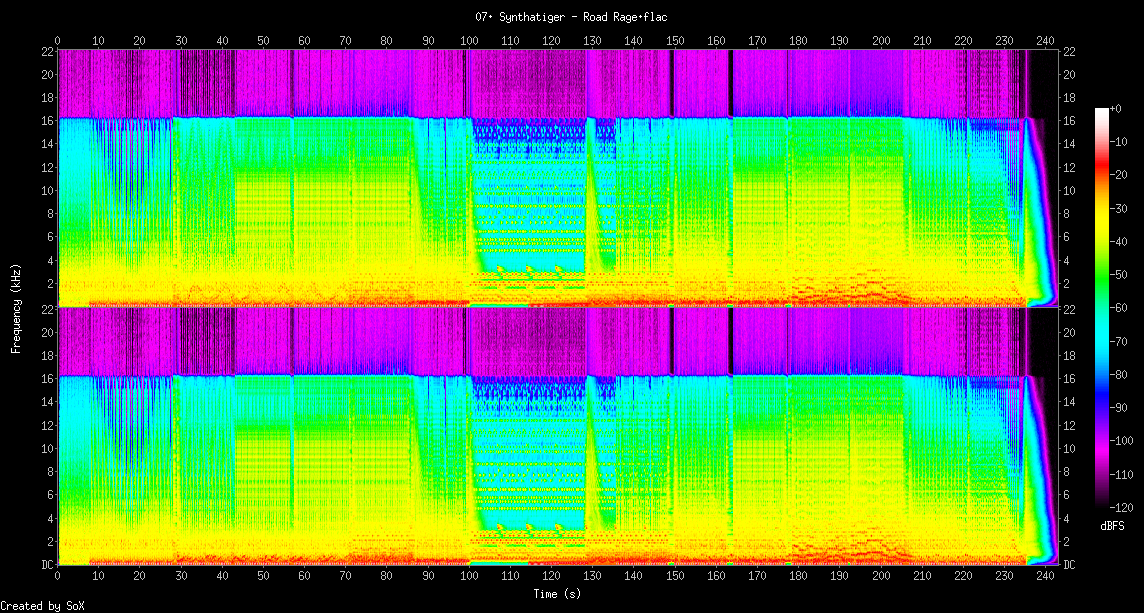Click the "Time (s)" axis label
Image resolution: width=1144 pixels, height=613 pixels.
click(x=557, y=593)
